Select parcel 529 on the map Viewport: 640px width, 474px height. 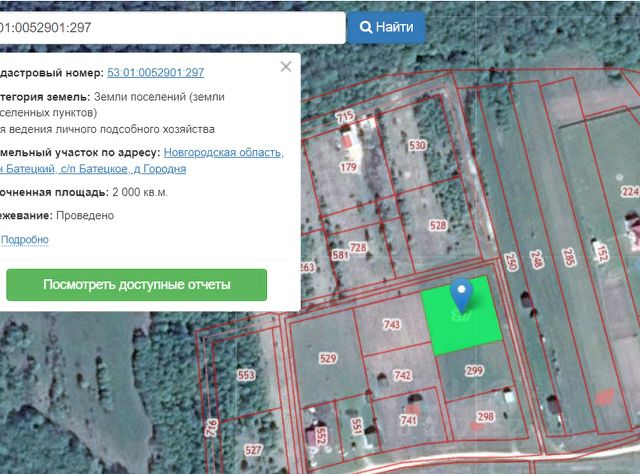tap(327, 358)
